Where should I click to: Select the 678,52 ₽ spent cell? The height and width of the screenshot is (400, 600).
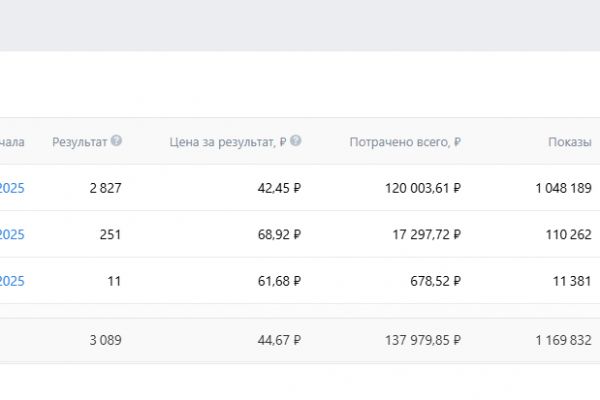[x=434, y=281]
